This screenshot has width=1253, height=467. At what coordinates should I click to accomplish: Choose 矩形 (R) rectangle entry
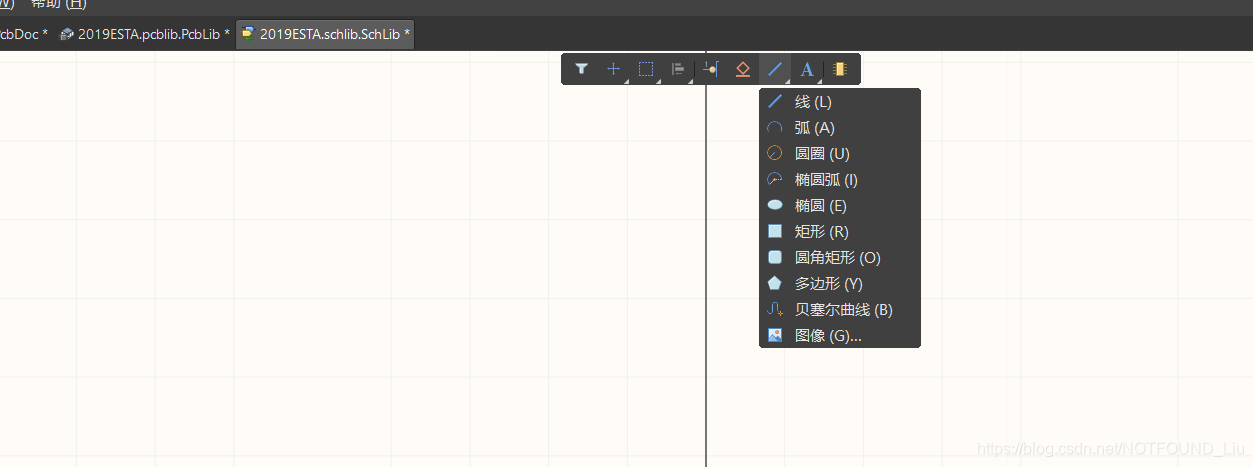(x=840, y=232)
